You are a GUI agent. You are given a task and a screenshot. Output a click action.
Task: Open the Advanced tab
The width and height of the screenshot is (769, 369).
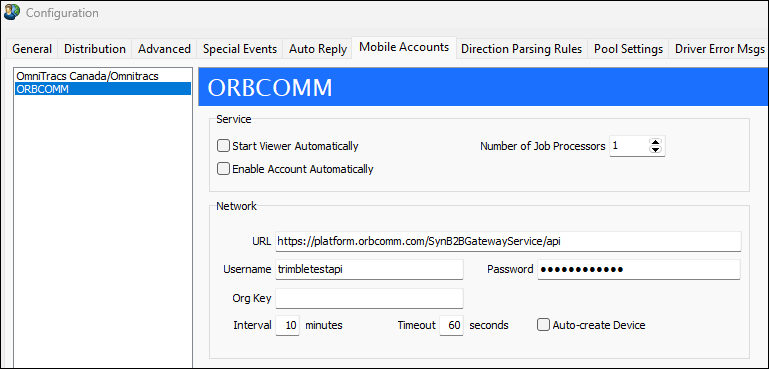click(x=164, y=49)
